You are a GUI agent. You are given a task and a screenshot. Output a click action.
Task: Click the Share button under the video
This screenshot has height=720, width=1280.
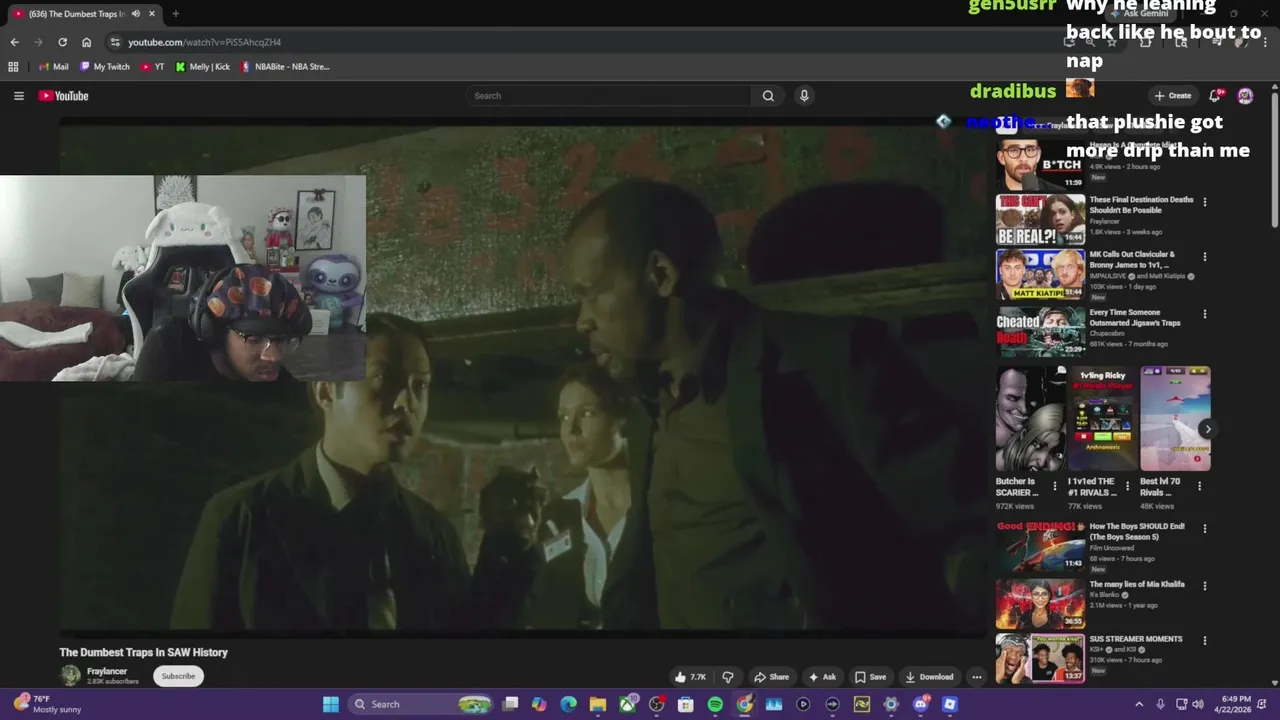coord(771,677)
